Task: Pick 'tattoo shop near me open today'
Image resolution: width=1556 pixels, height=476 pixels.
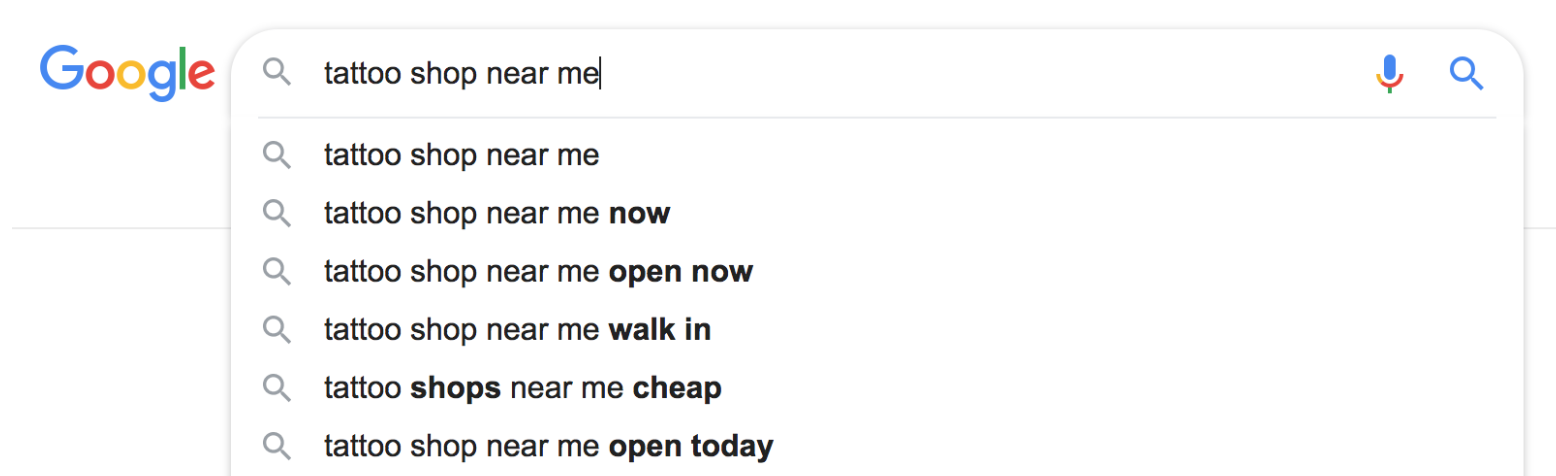Action: [x=877, y=445]
